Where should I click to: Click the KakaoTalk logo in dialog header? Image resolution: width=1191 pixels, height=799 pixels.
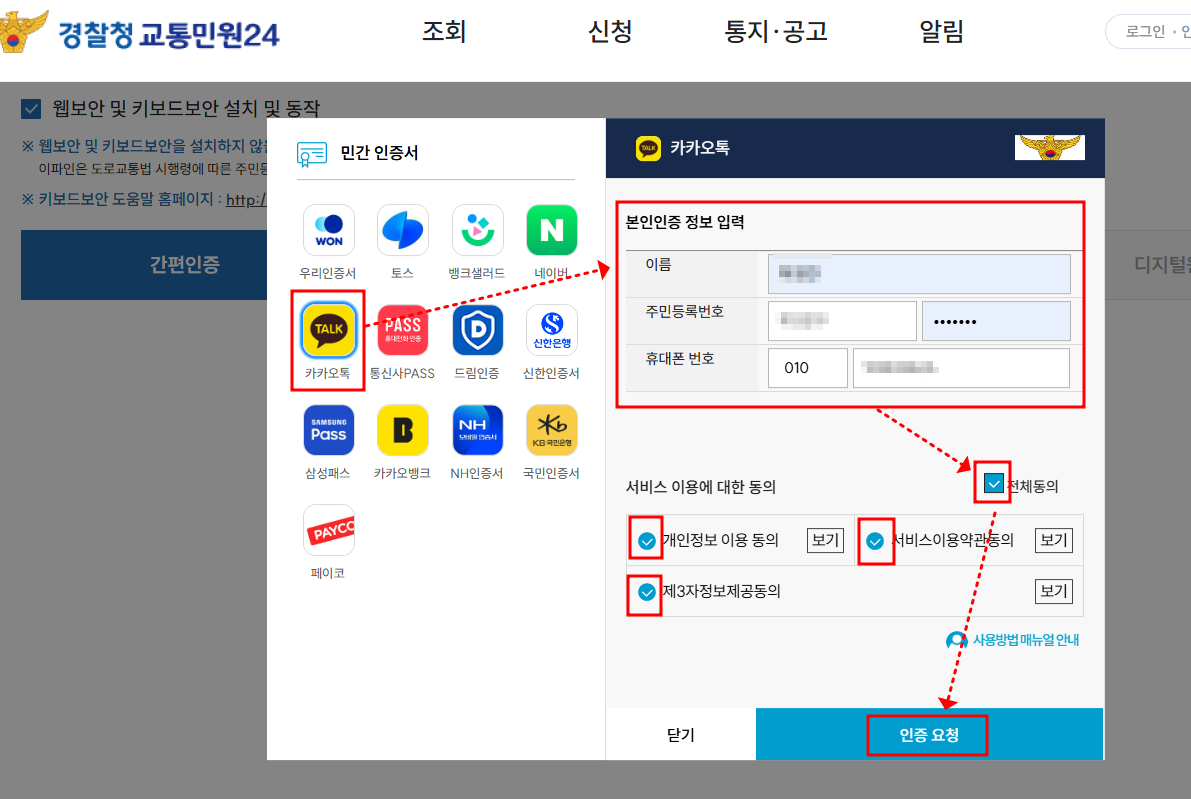[648, 148]
